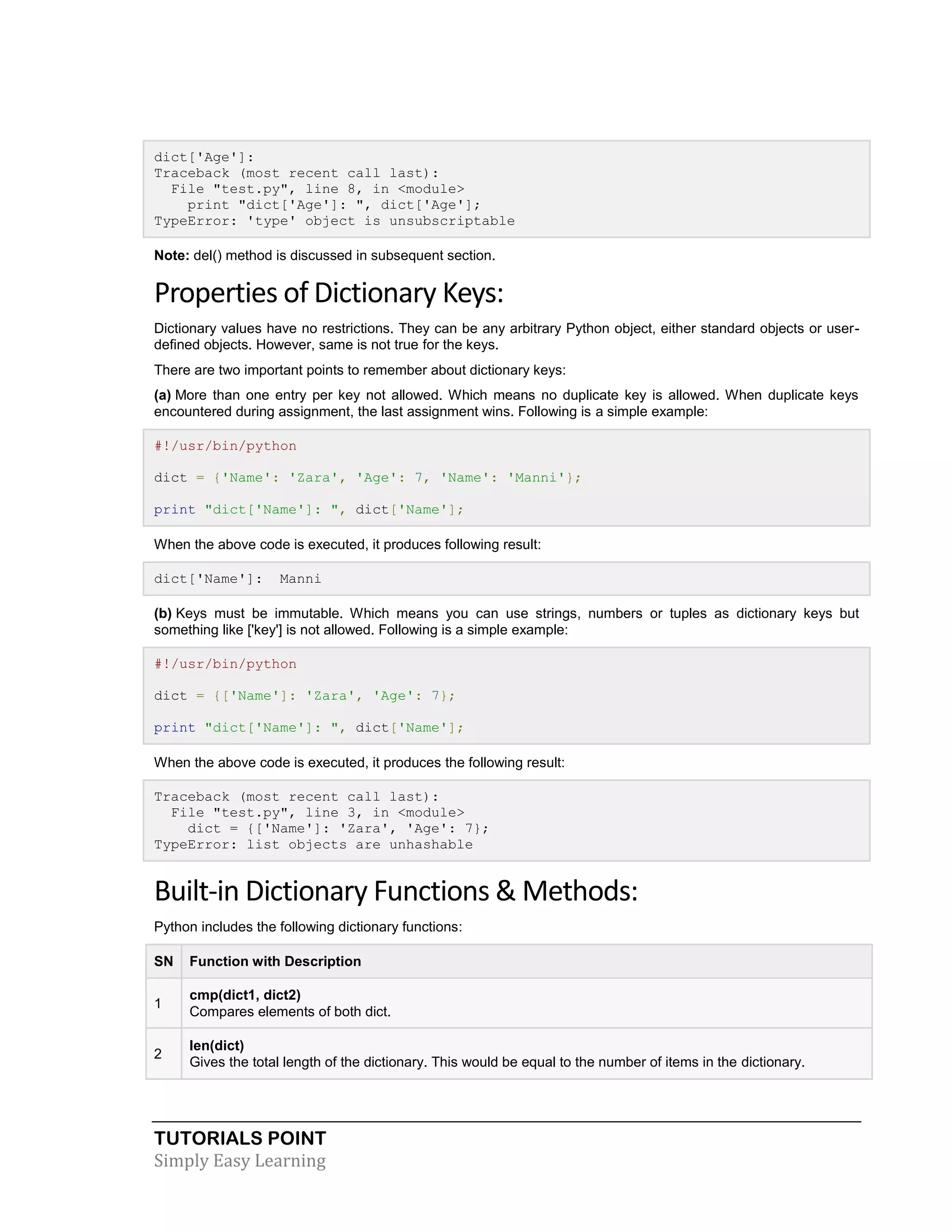Click table row number '2' cell
Image resolution: width=952 pixels, height=1232 pixels.
coord(164,1054)
